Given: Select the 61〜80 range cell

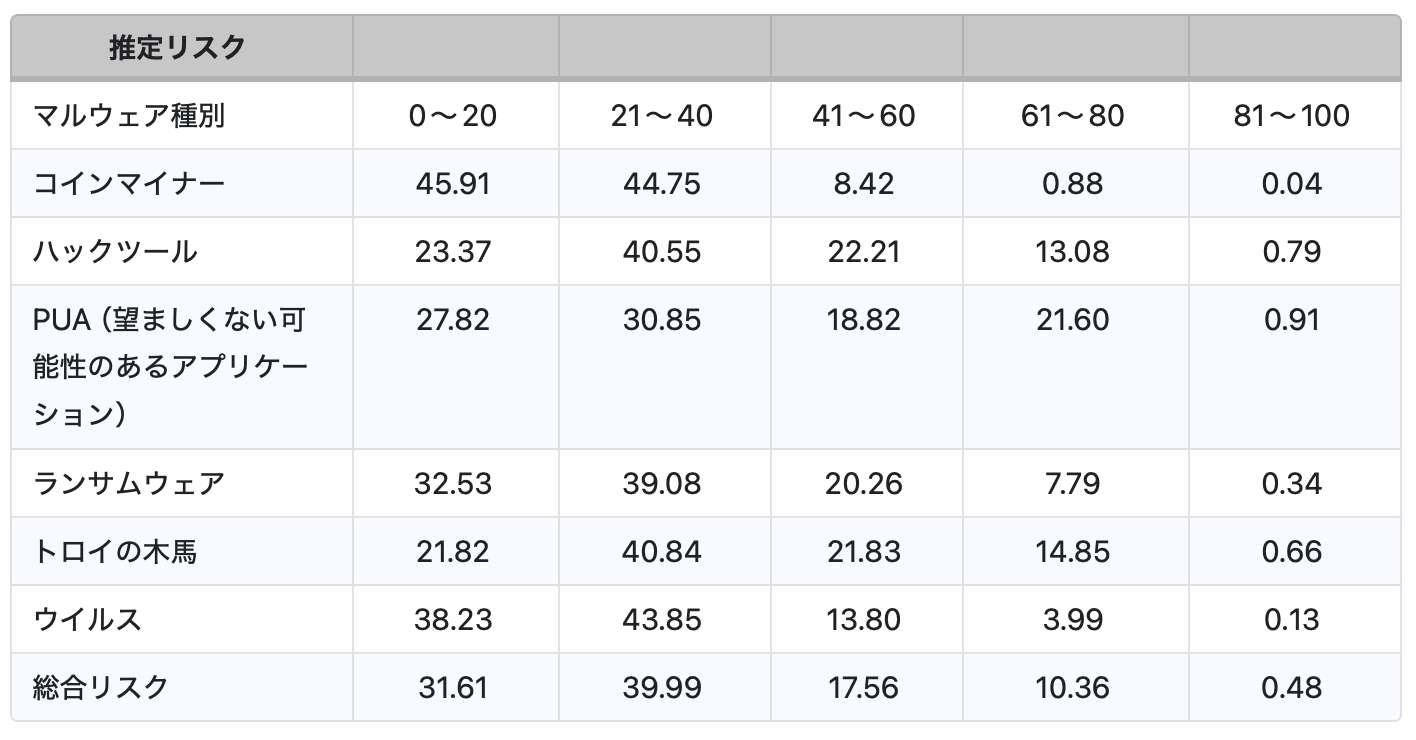Looking at the screenshot, I should tap(1073, 116).
